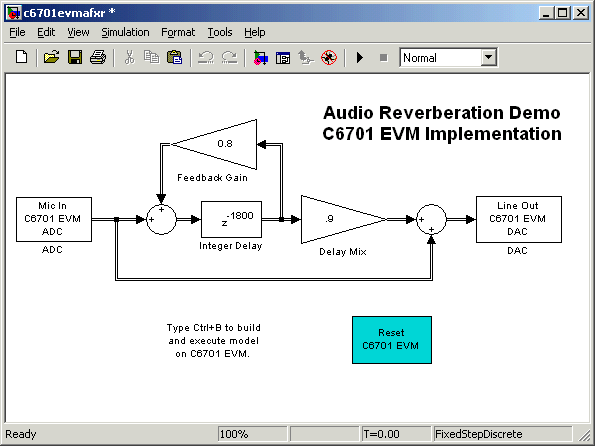Viewport: 595px width, 446px height.
Task: Open the Help menu
Action: pos(255,32)
